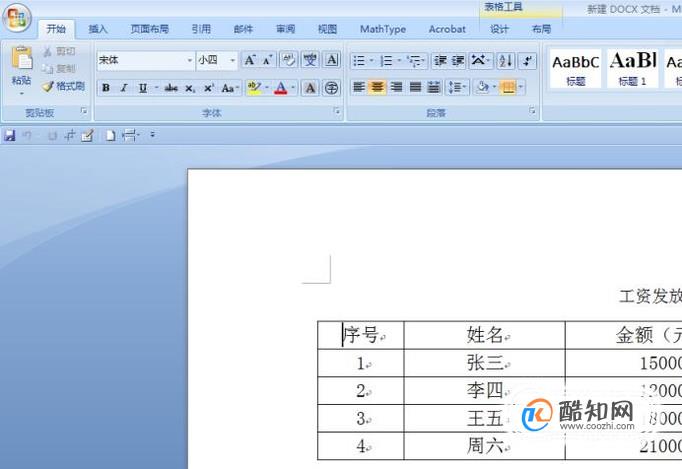Toggle center alignment
The image size is (682, 469).
pos(377,87)
